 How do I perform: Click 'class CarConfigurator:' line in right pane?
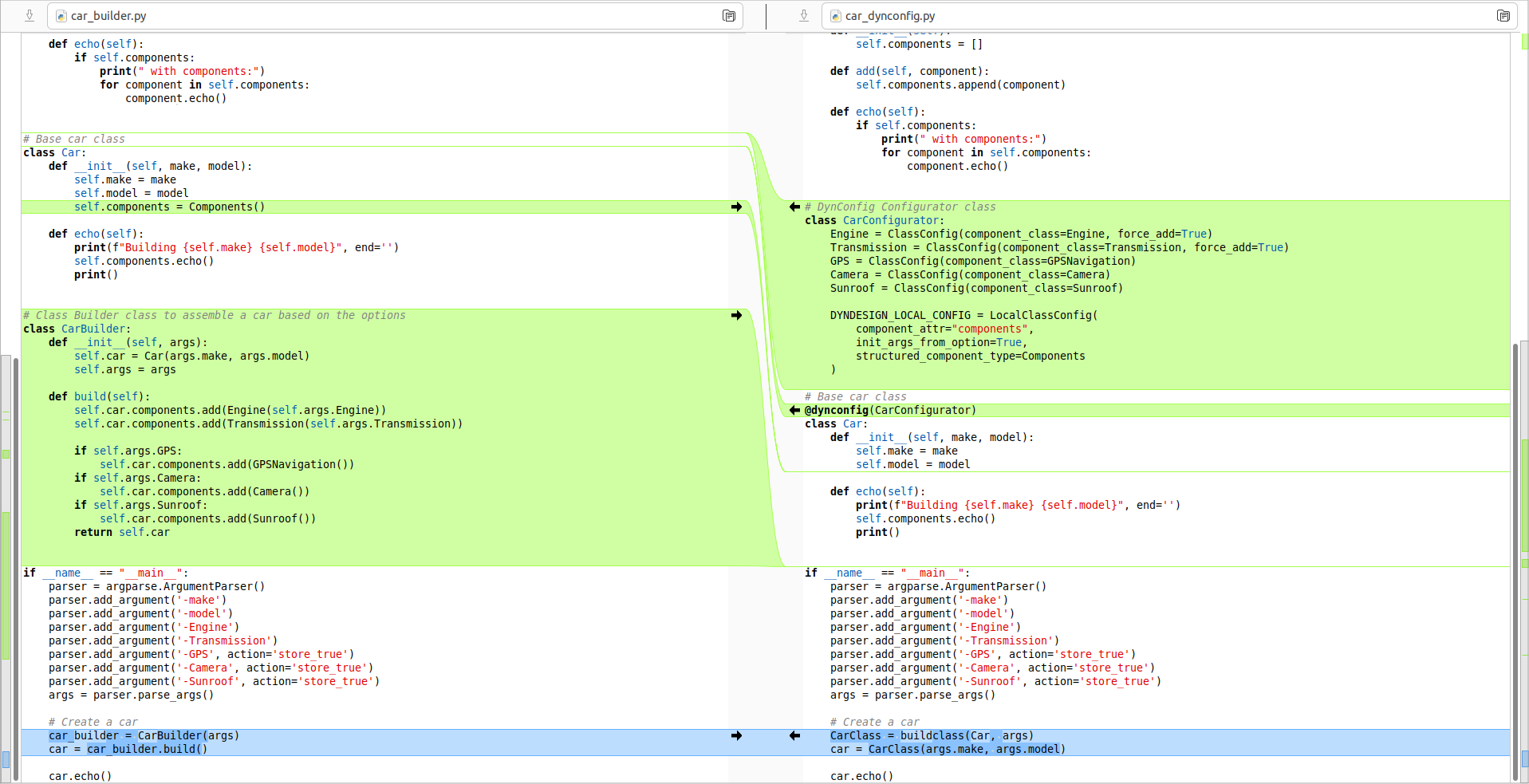874,220
